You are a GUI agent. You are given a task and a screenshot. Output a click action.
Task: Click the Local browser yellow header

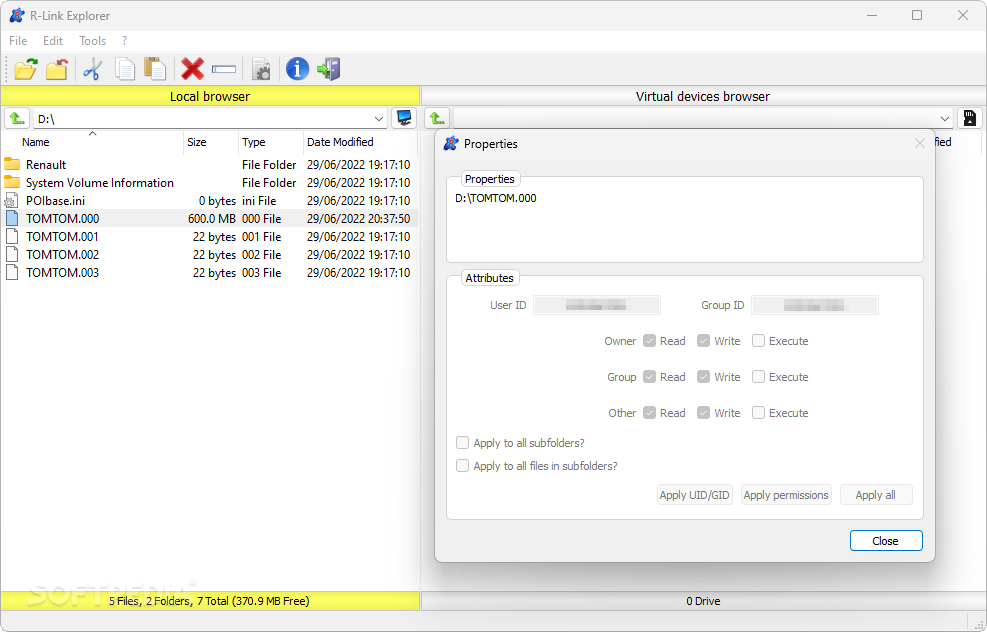point(210,96)
